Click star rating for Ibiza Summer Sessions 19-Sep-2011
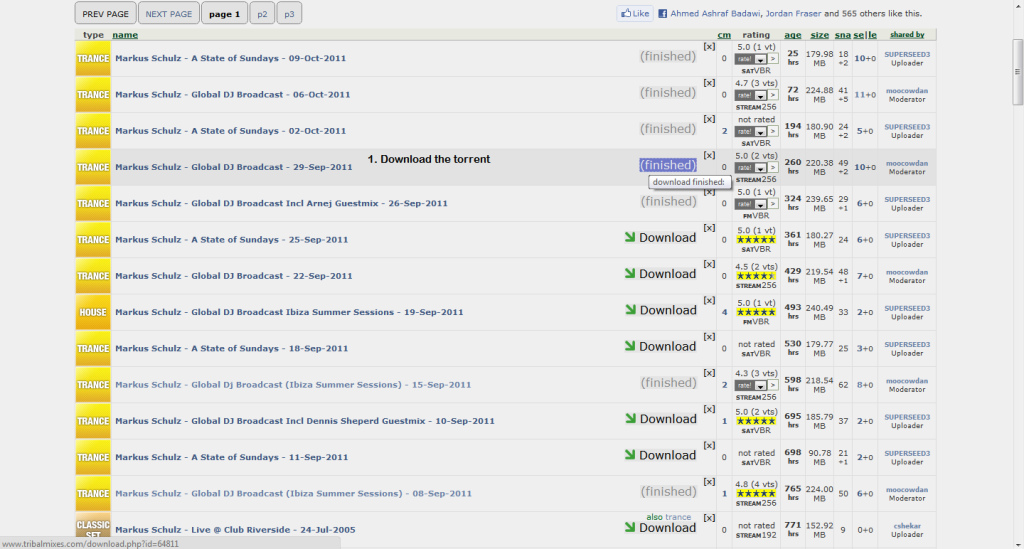Image resolution: width=1024 pixels, height=549 pixels. tap(756, 312)
